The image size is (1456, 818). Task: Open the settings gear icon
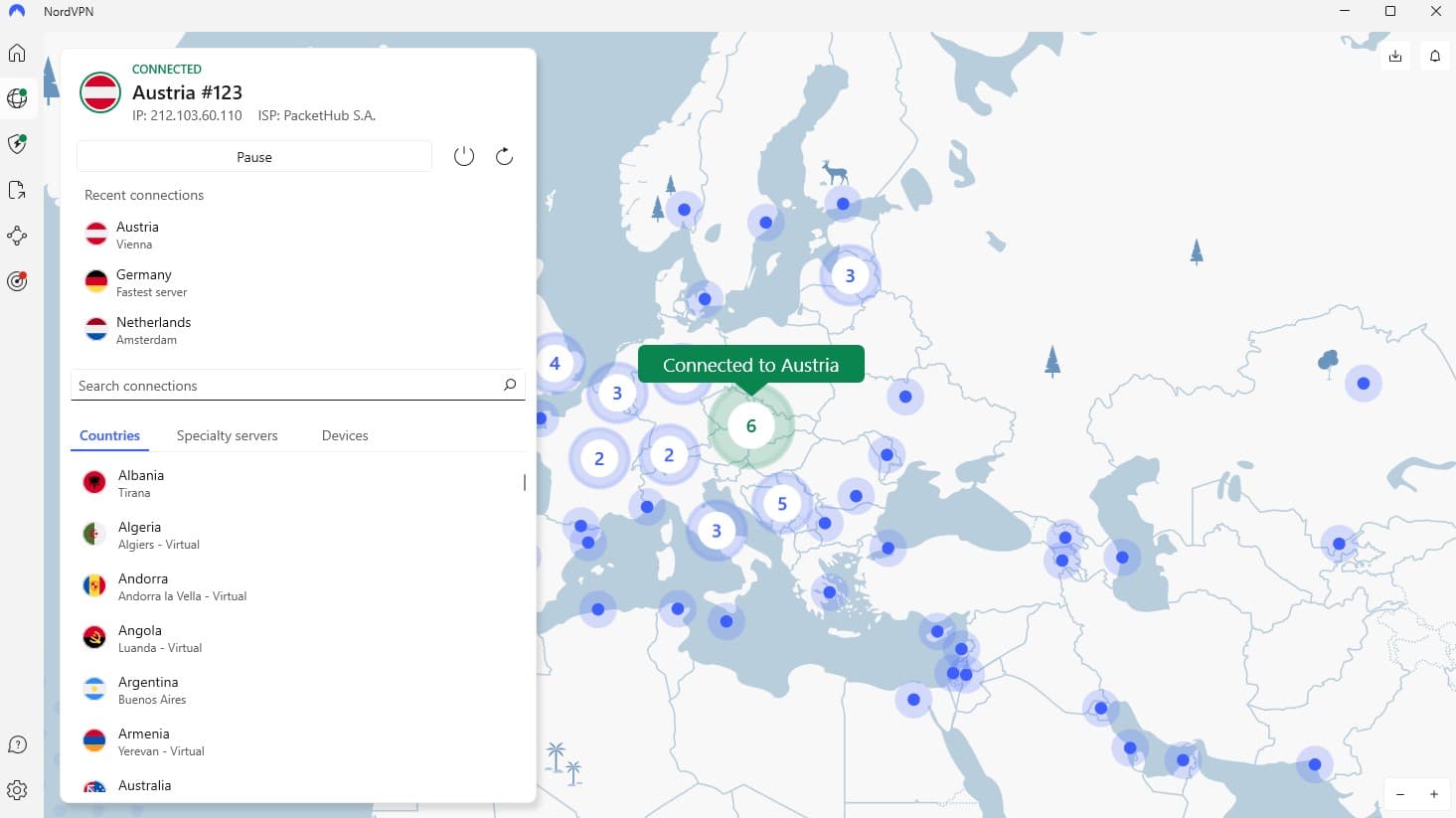[17, 790]
